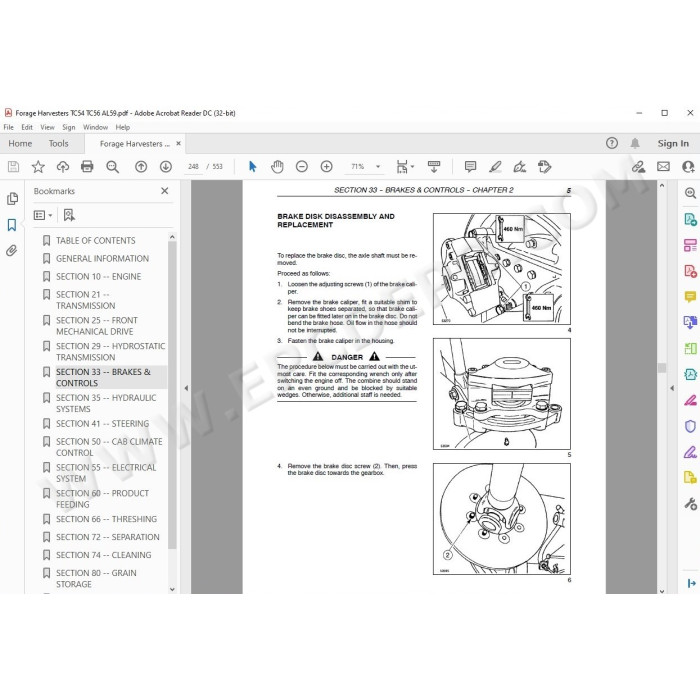Click the stamp tool icon
This screenshot has height=700, width=700.
544,167
